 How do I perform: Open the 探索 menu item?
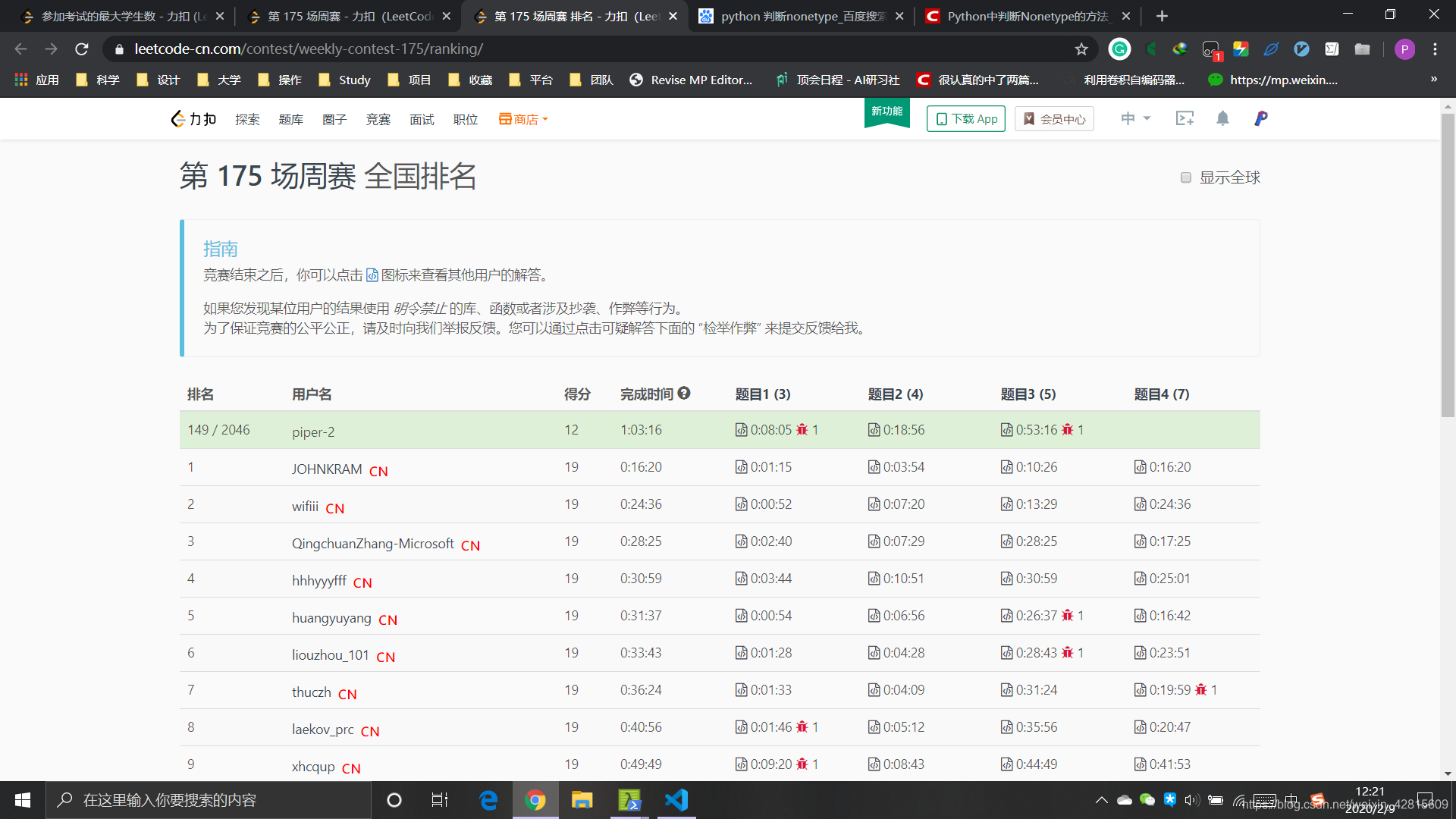point(247,119)
